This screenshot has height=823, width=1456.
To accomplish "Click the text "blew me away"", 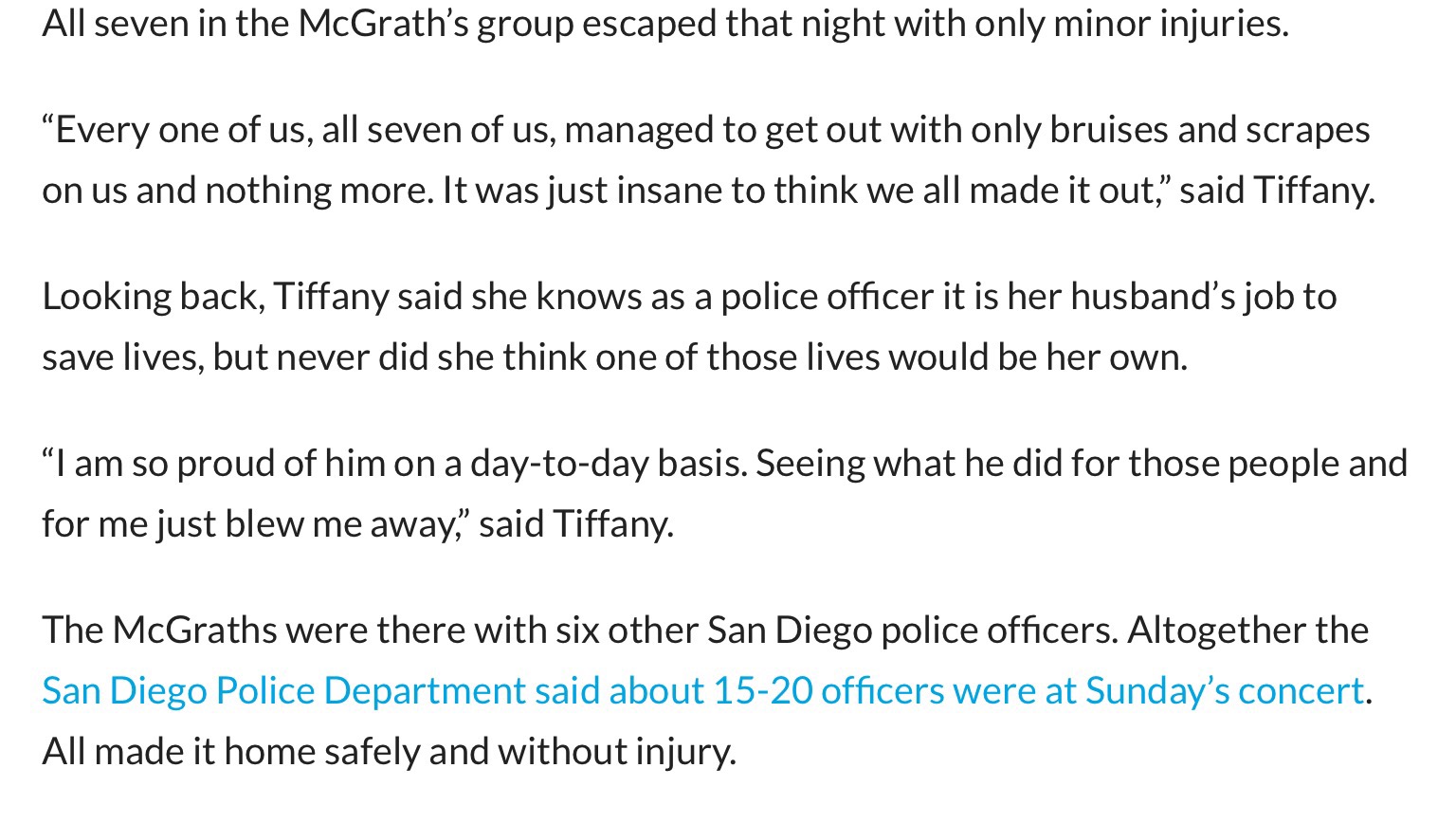I will 341,524.
